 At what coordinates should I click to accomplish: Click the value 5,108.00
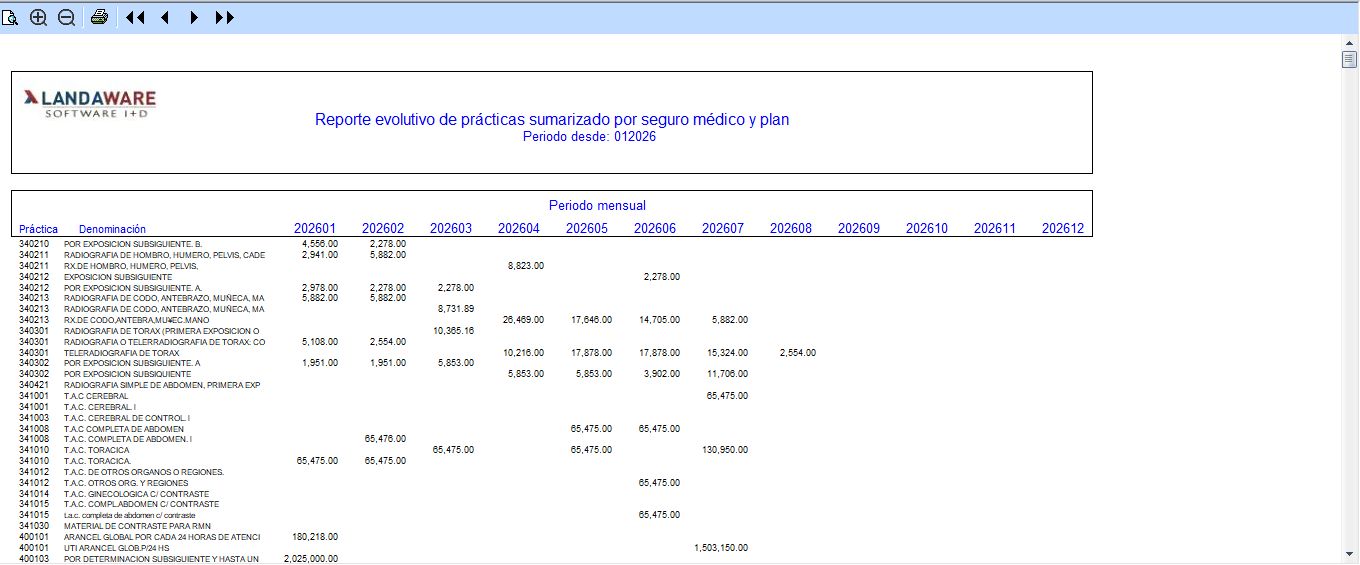(320, 342)
